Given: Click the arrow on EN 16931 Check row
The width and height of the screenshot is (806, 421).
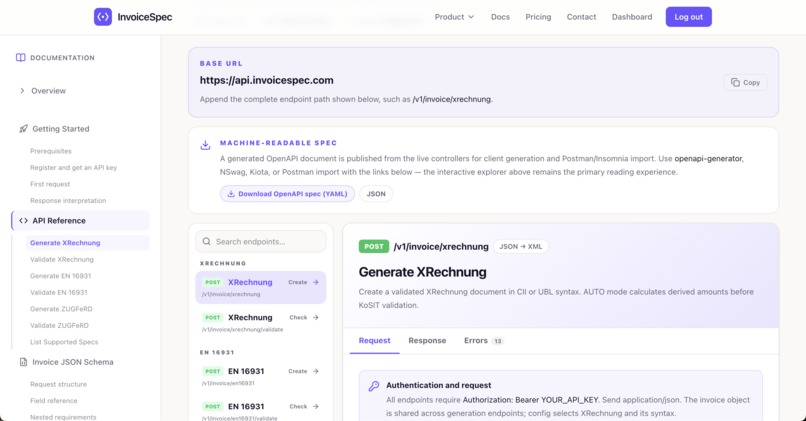Looking at the screenshot, I should click(x=316, y=407).
